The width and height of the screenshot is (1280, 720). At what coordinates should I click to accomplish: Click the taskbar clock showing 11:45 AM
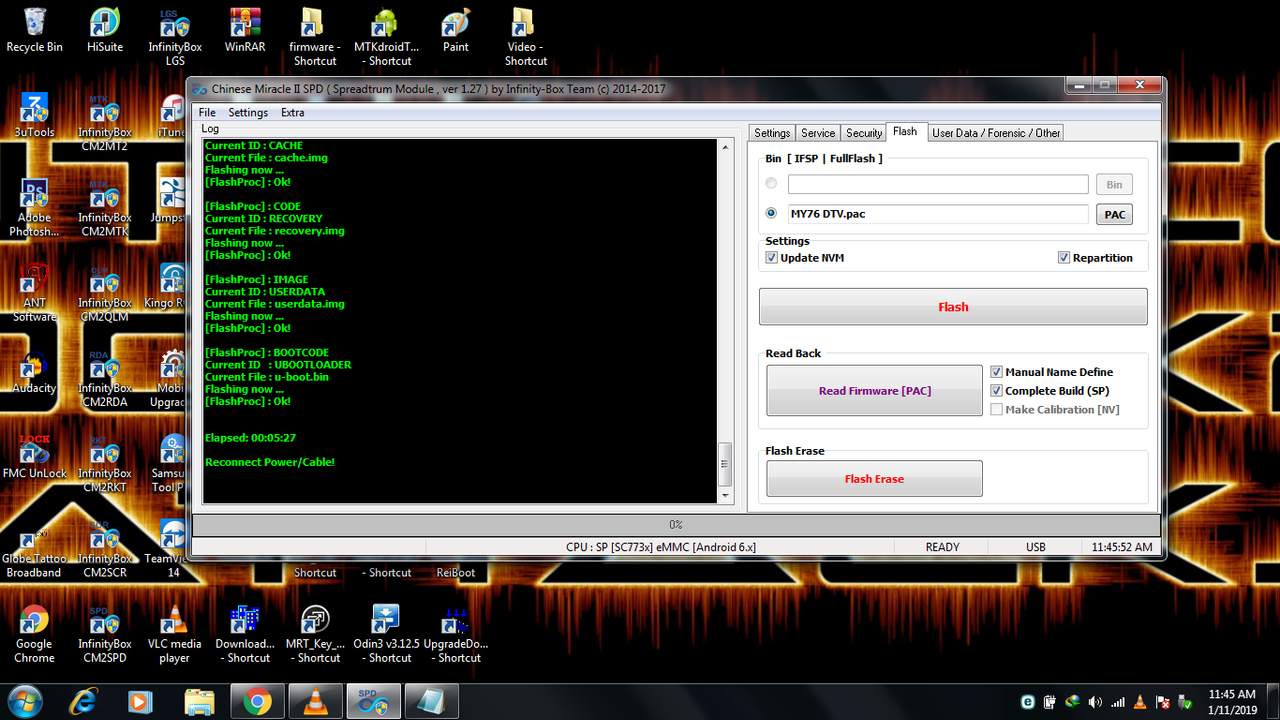click(1231, 701)
